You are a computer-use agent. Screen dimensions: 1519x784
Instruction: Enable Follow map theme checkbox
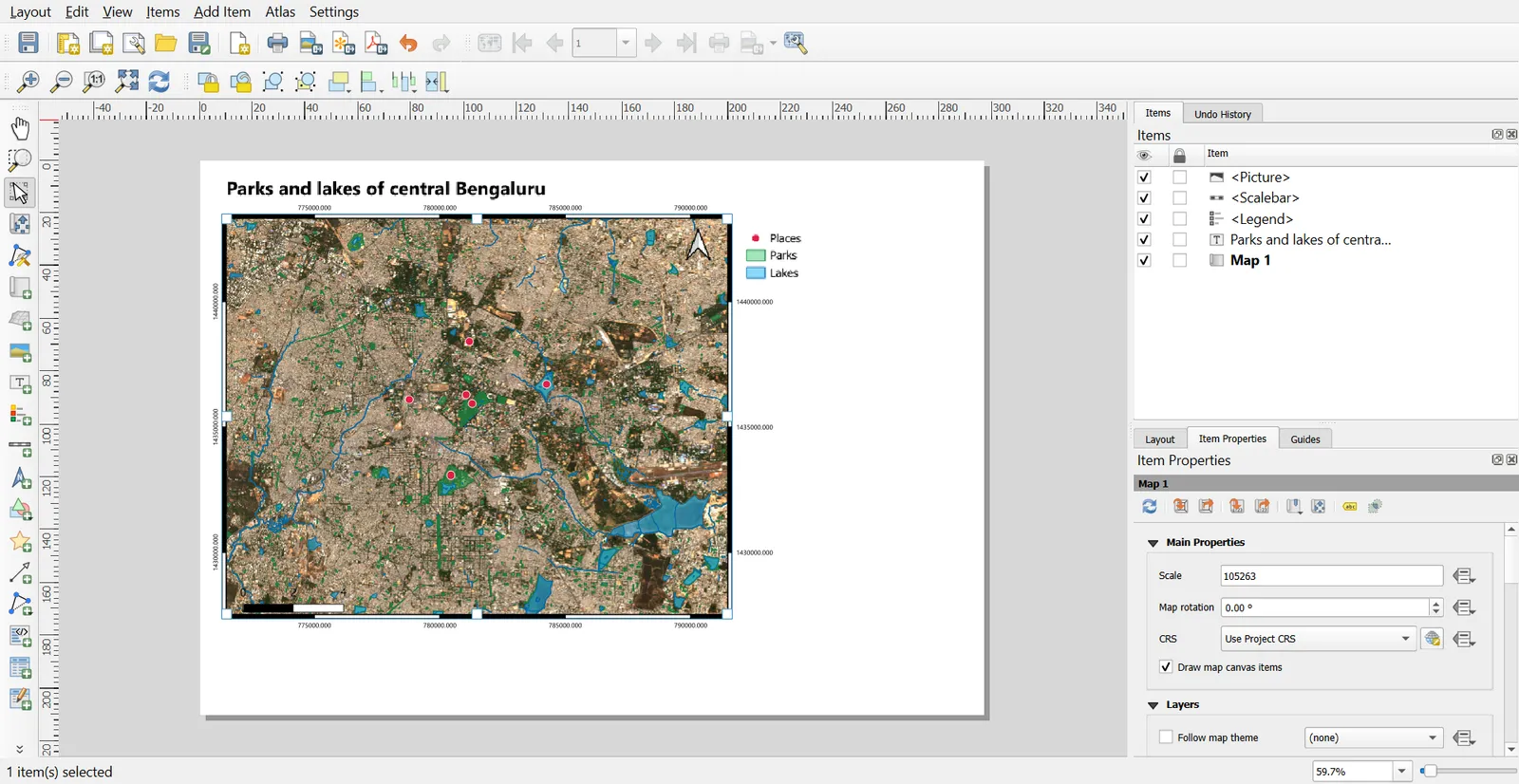[1166, 737]
